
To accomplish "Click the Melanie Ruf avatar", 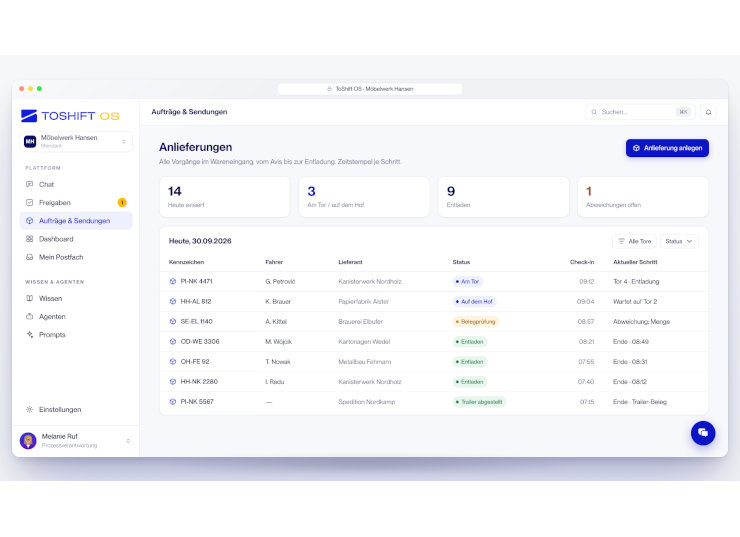I will click(28, 441).
